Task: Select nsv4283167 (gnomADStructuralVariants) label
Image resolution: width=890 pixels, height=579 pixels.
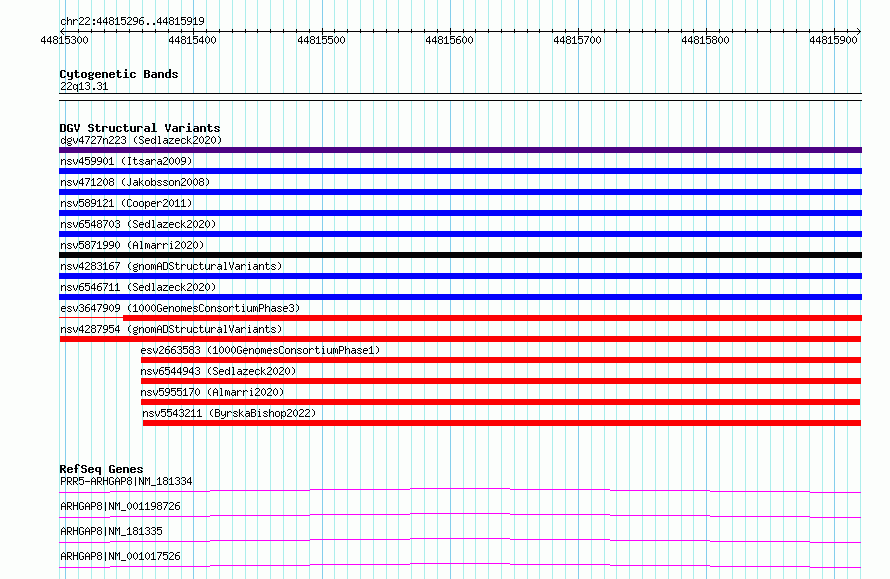Action: click(x=171, y=266)
